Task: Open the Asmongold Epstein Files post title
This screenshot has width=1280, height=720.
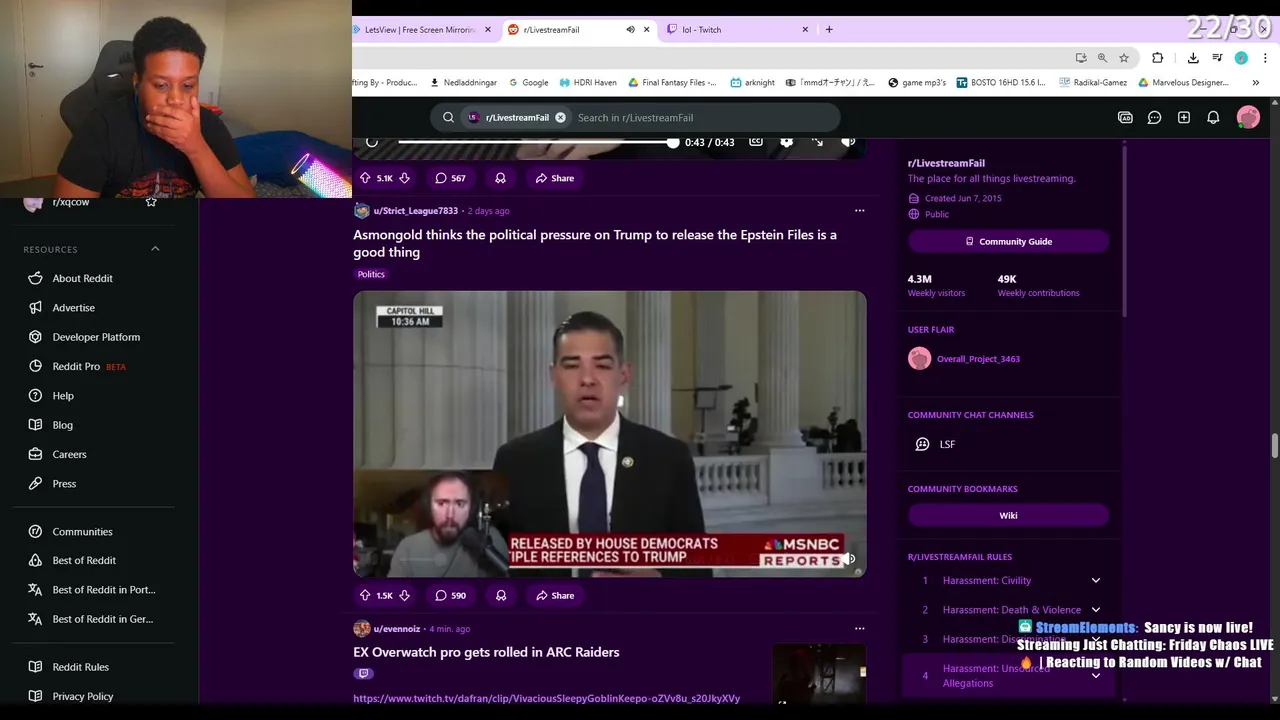Action: pos(595,243)
